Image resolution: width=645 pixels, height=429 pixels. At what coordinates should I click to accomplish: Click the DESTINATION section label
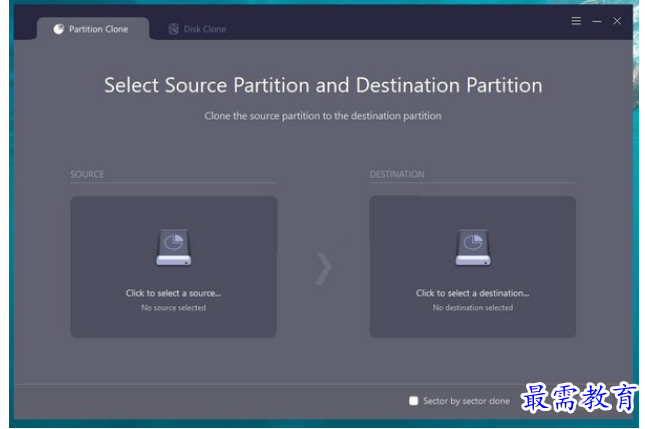[x=397, y=174]
